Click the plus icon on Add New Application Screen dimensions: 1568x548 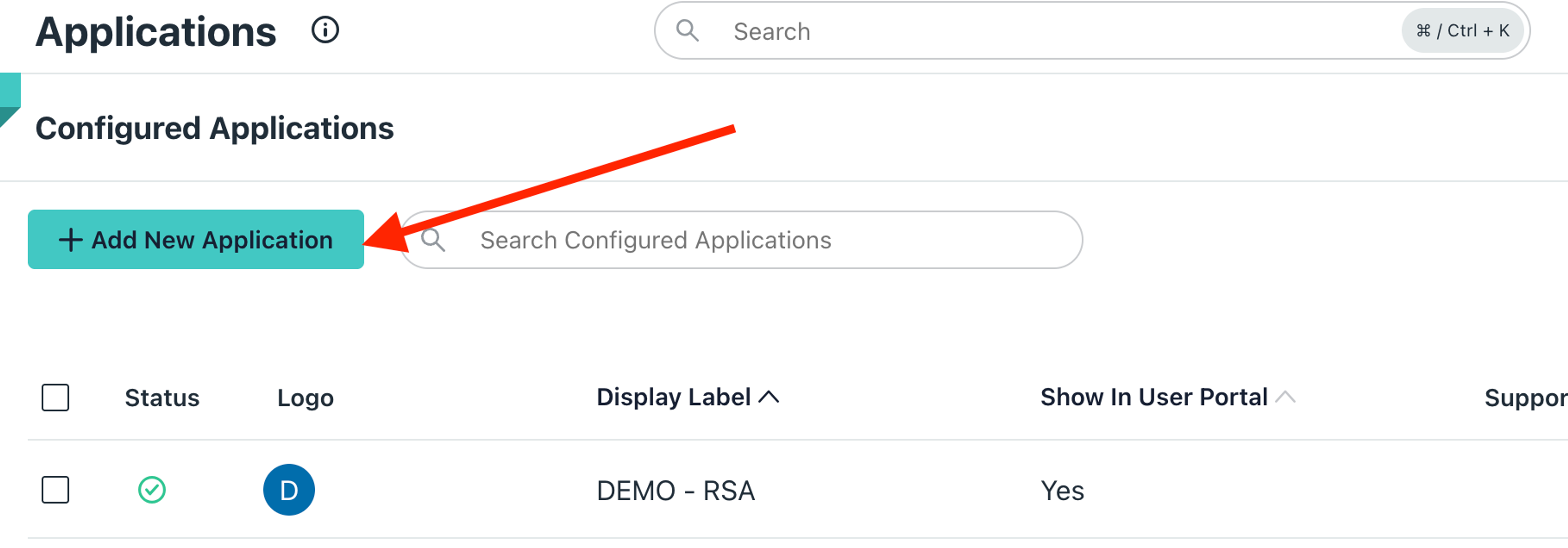[70, 240]
